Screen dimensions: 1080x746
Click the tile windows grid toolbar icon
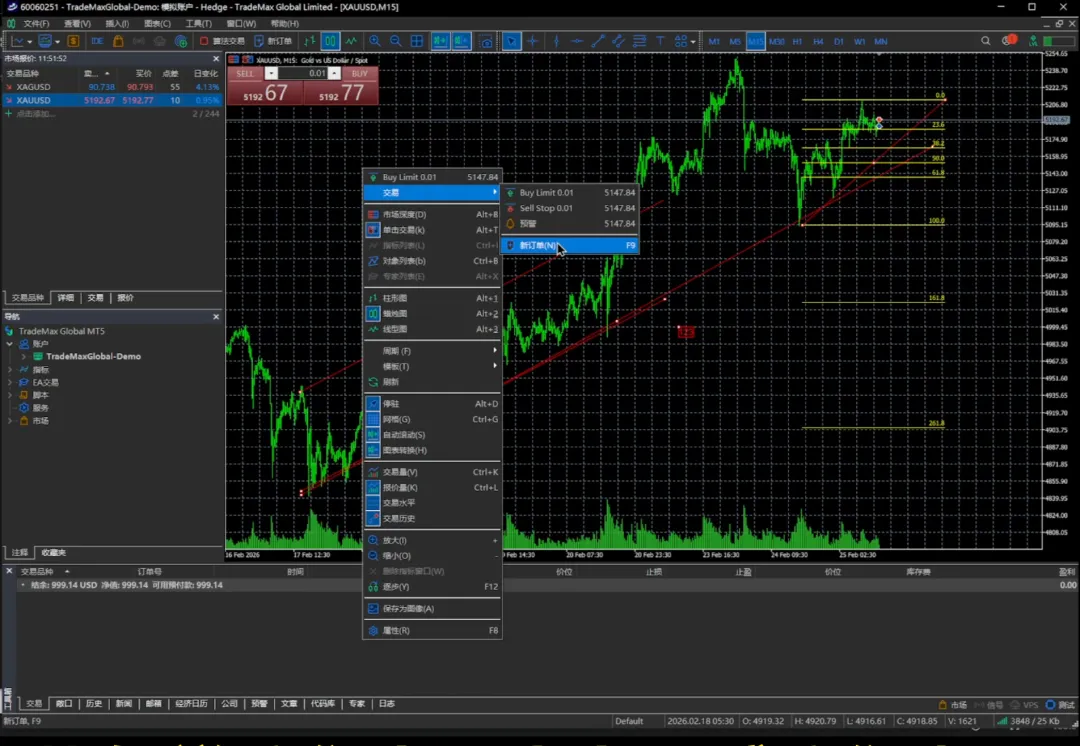pyautogui.click(x=417, y=41)
